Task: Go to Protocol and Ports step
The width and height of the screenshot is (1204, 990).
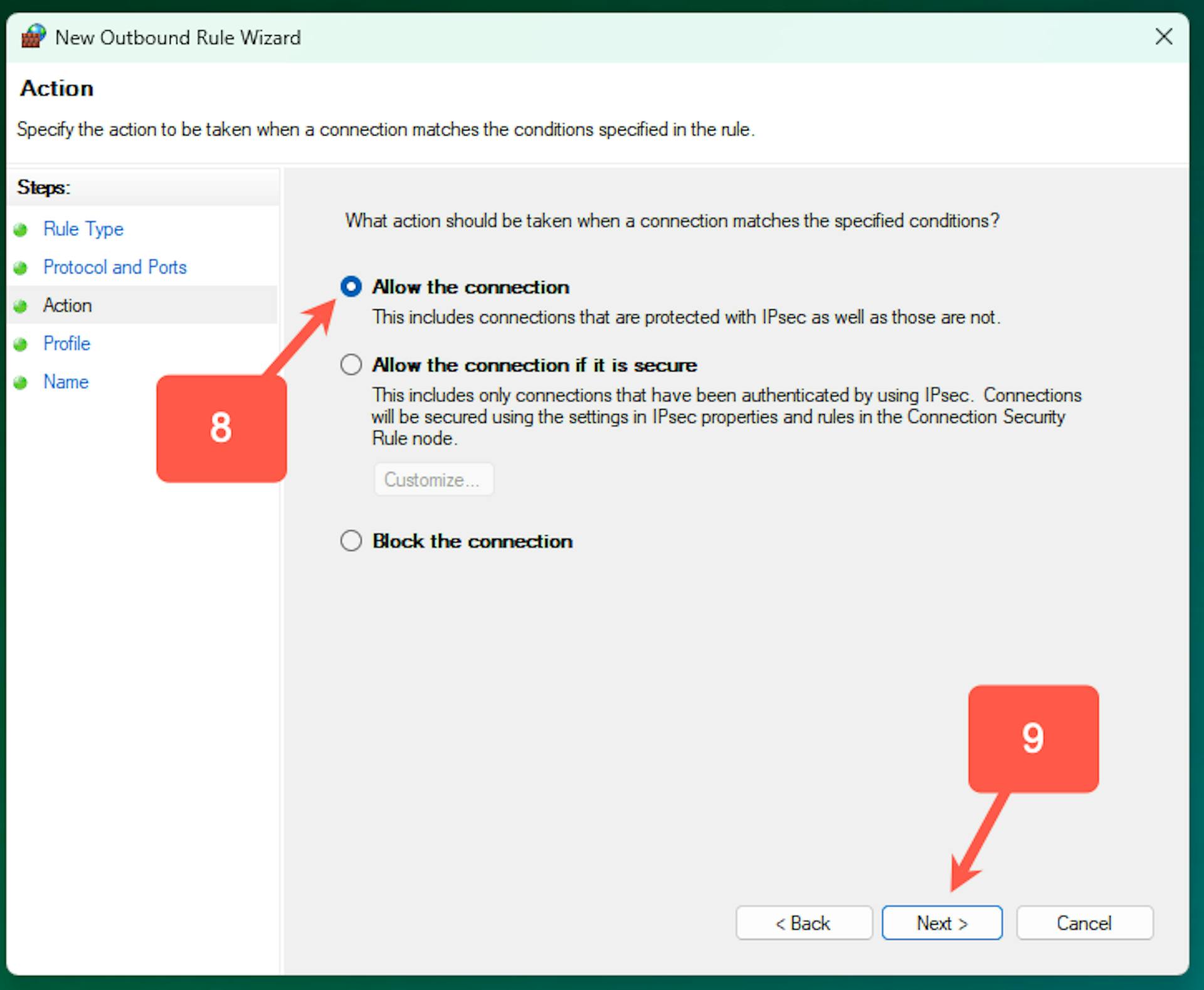Action: 115,267
